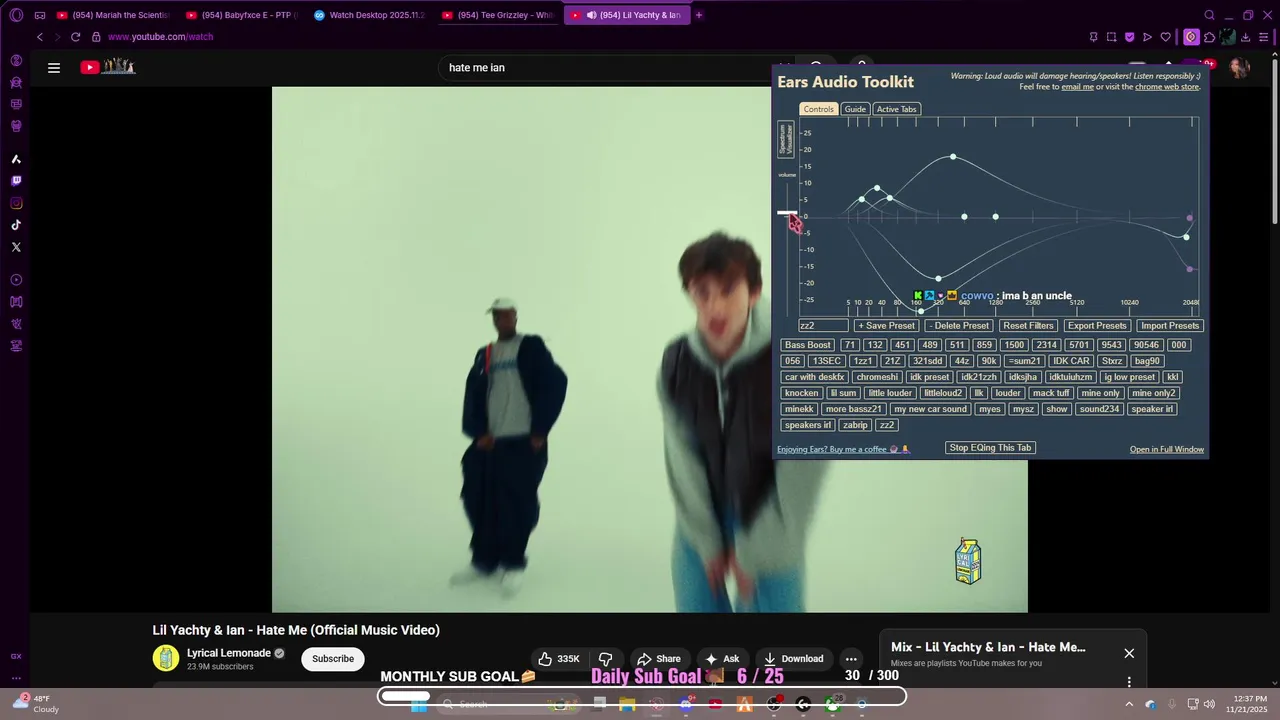Open a new tab with plus button

[x=699, y=15]
